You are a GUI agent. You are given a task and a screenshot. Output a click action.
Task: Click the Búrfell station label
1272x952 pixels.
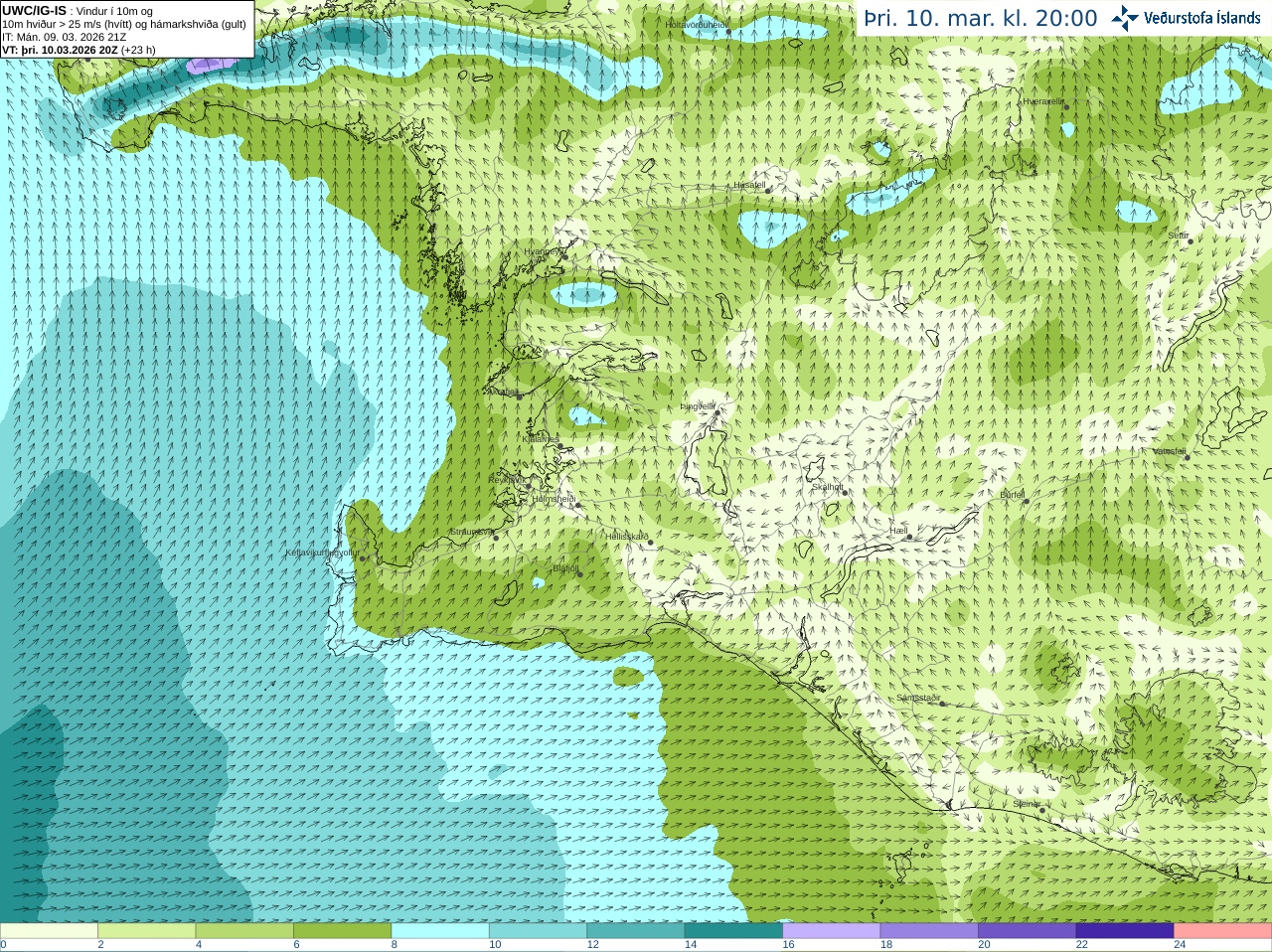(1013, 494)
